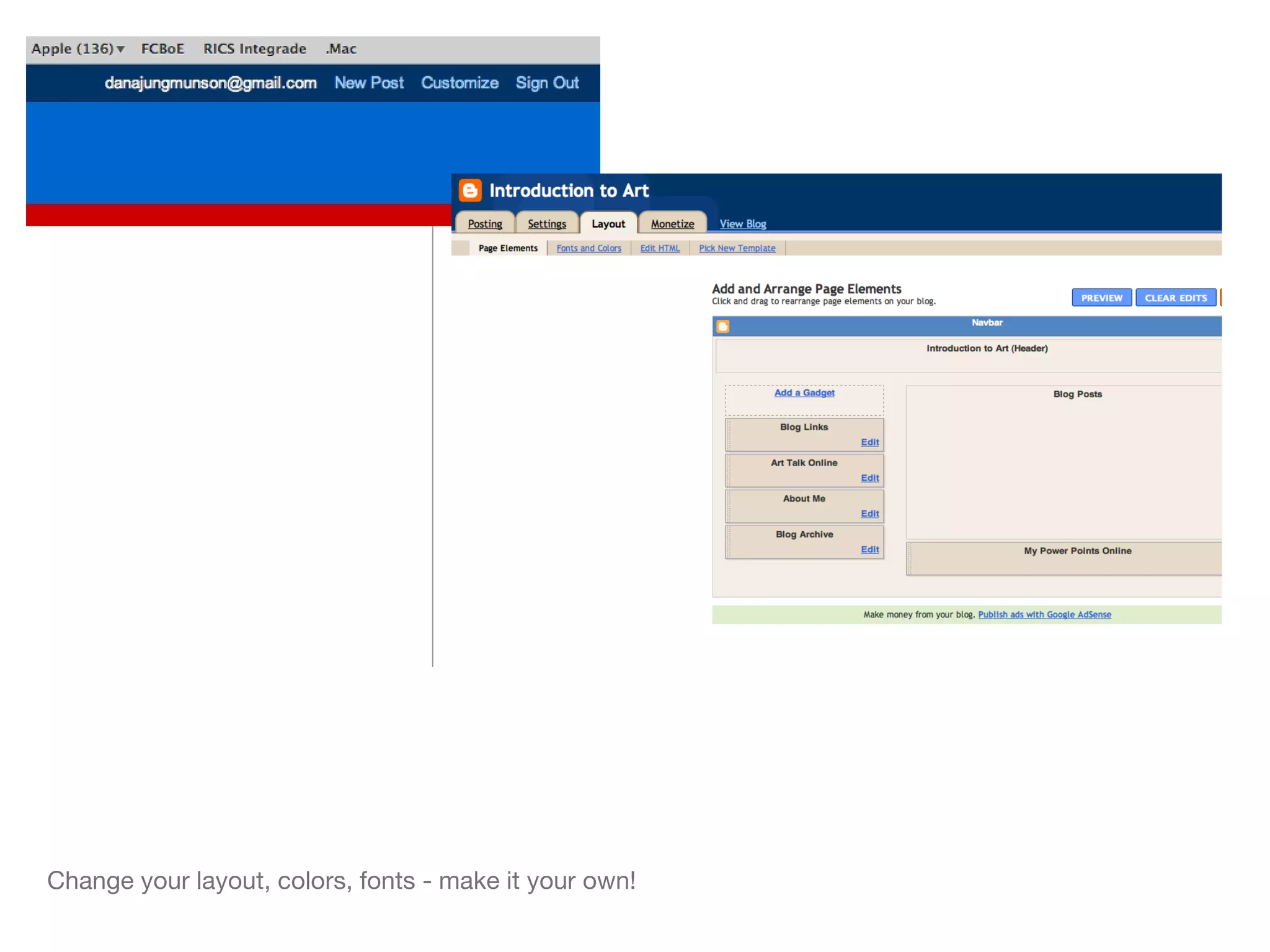Select the Page Elements sub-tab
Viewport: 1270px width, 952px height.
[508, 248]
